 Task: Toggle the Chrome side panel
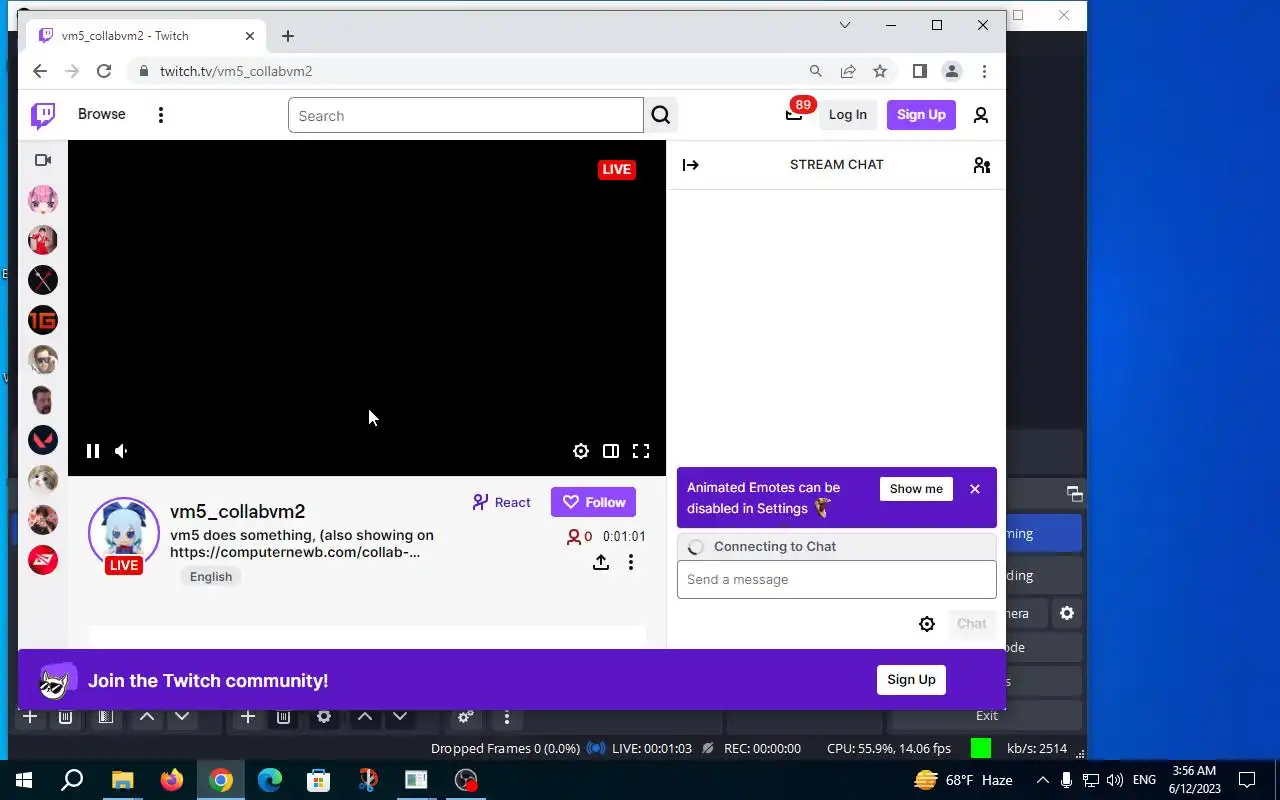(x=920, y=71)
